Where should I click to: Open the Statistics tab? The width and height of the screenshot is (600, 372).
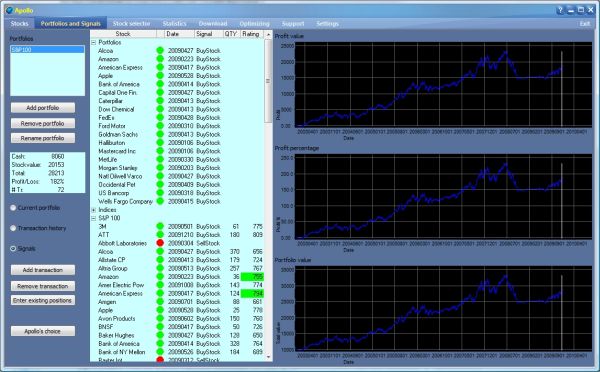tap(174, 24)
